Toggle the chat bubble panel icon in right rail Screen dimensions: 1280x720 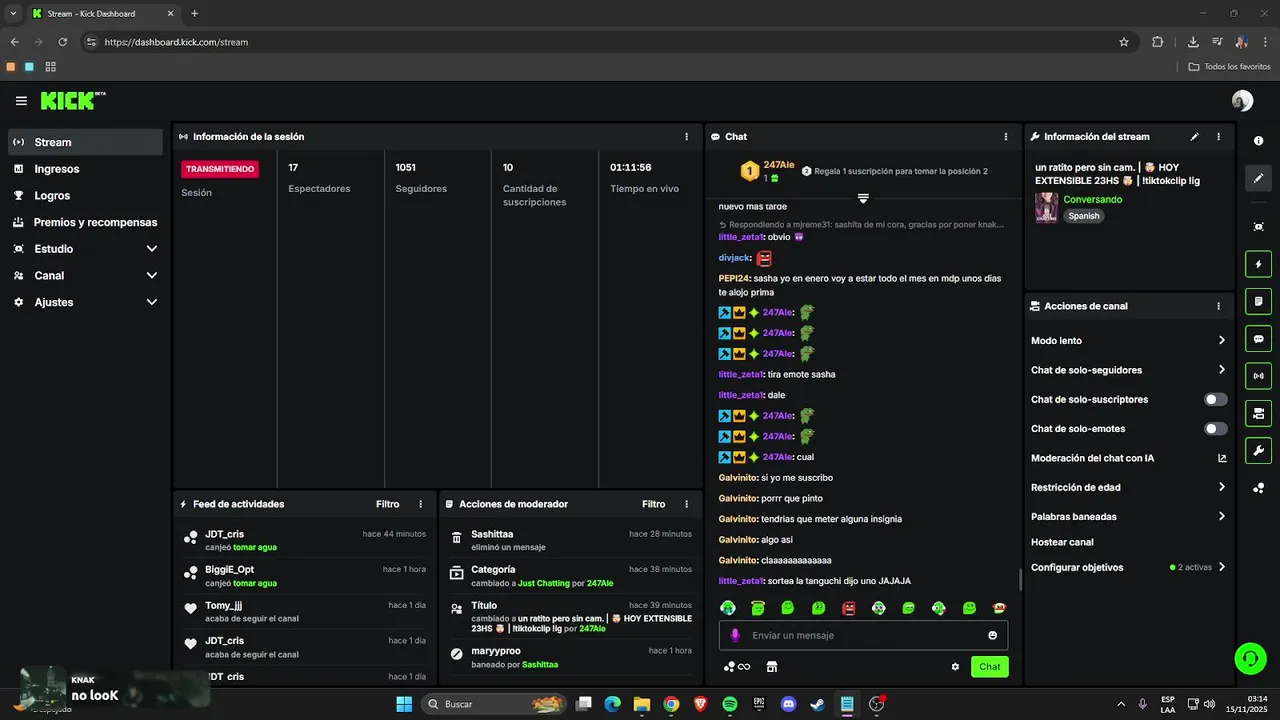tap(1259, 339)
